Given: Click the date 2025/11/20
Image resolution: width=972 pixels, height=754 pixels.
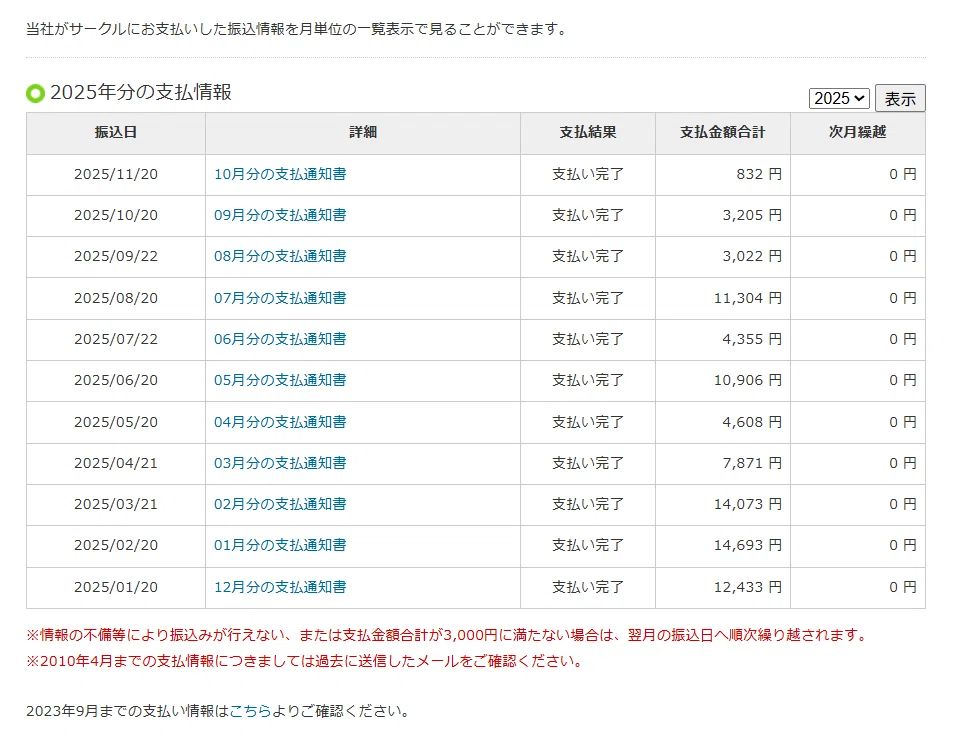Looking at the screenshot, I should click(116, 174).
